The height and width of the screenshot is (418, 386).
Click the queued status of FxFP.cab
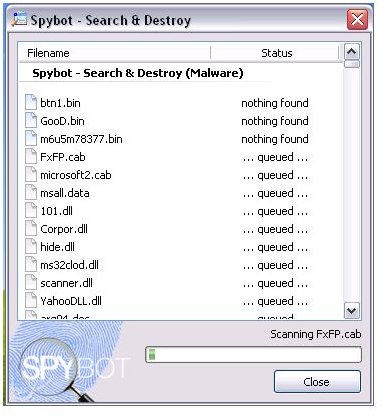coord(275,157)
